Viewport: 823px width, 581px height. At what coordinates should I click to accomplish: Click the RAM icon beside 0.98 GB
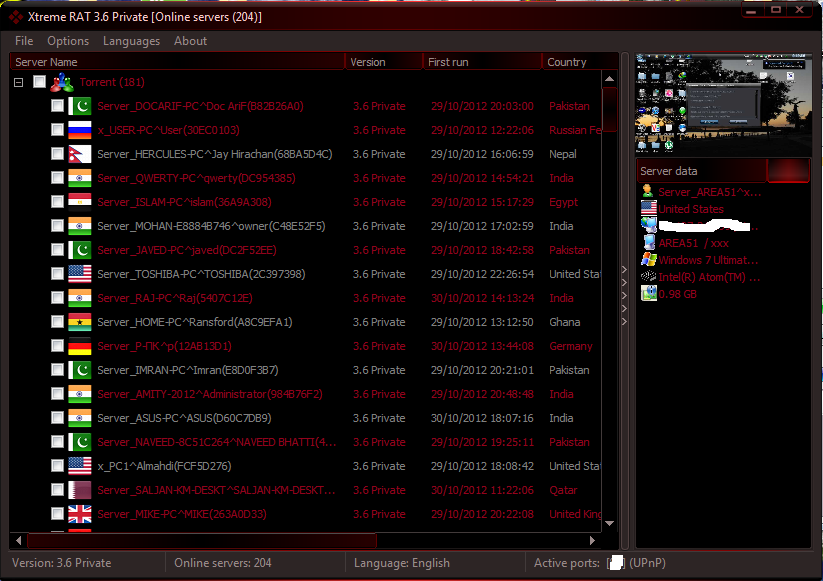[649, 293]
